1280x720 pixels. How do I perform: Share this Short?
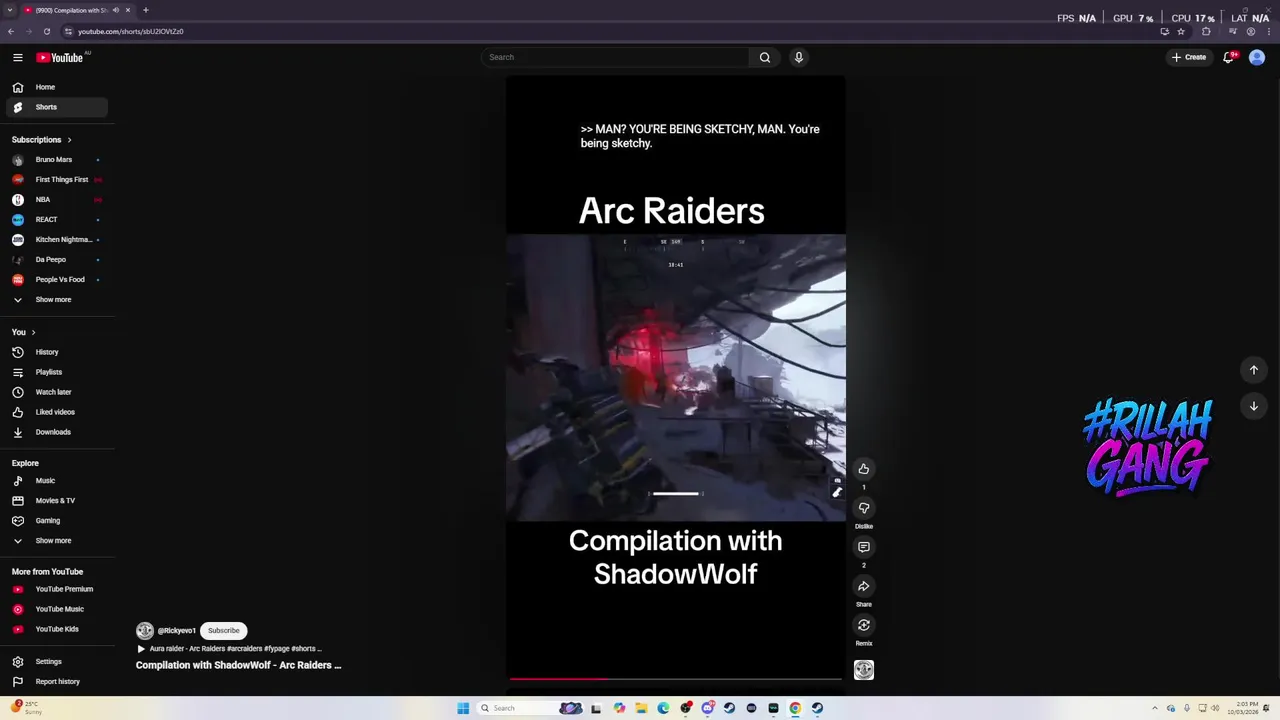pyautogui.click(x=864, y=586)
